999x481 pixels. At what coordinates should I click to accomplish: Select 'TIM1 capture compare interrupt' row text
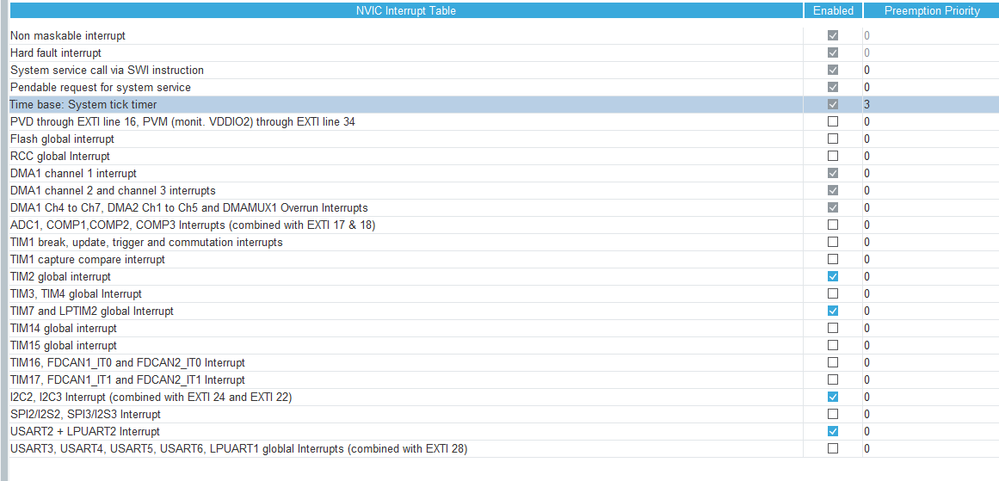88,259
